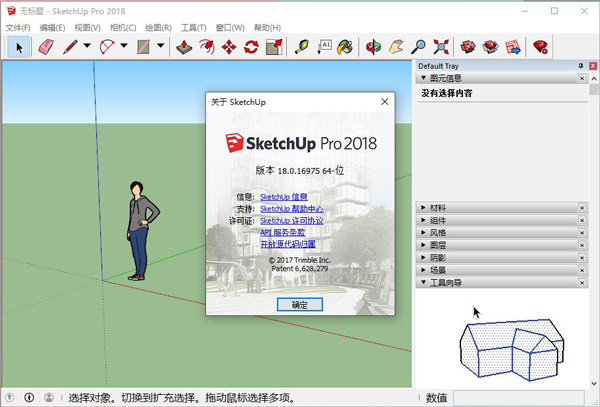Viewport: 600px width, 407px height.
Task: Click the human figure in viewport
Action: point(142,231)
